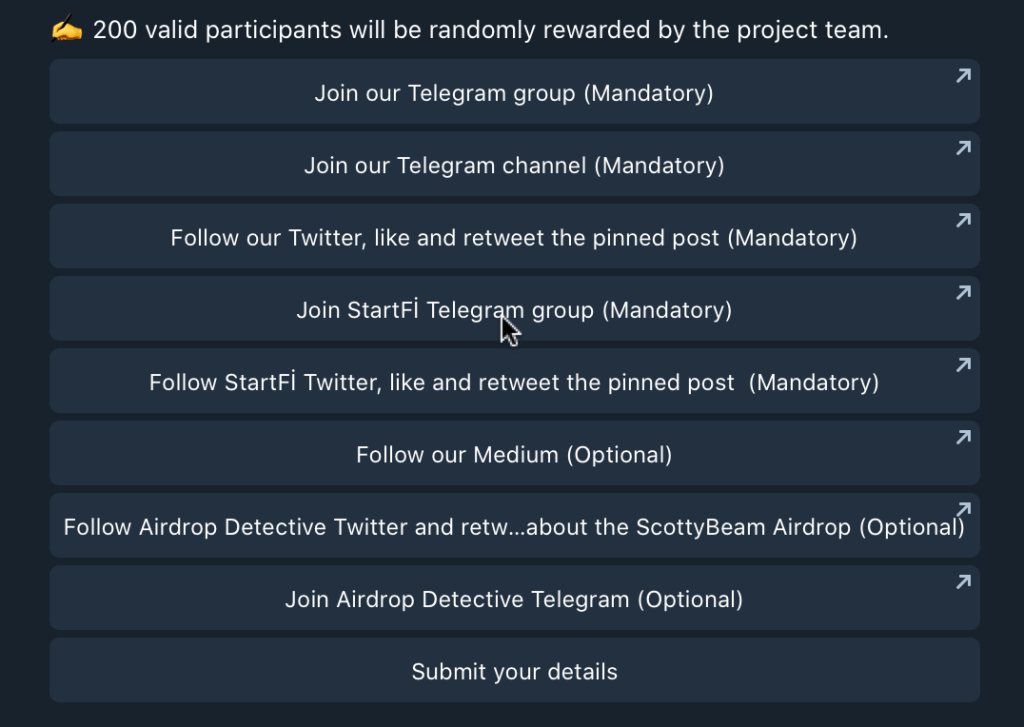Open Follow Airdrop Detective Twitter button
The height and width of the screenshot is (727, 1024).
(515, 525)
